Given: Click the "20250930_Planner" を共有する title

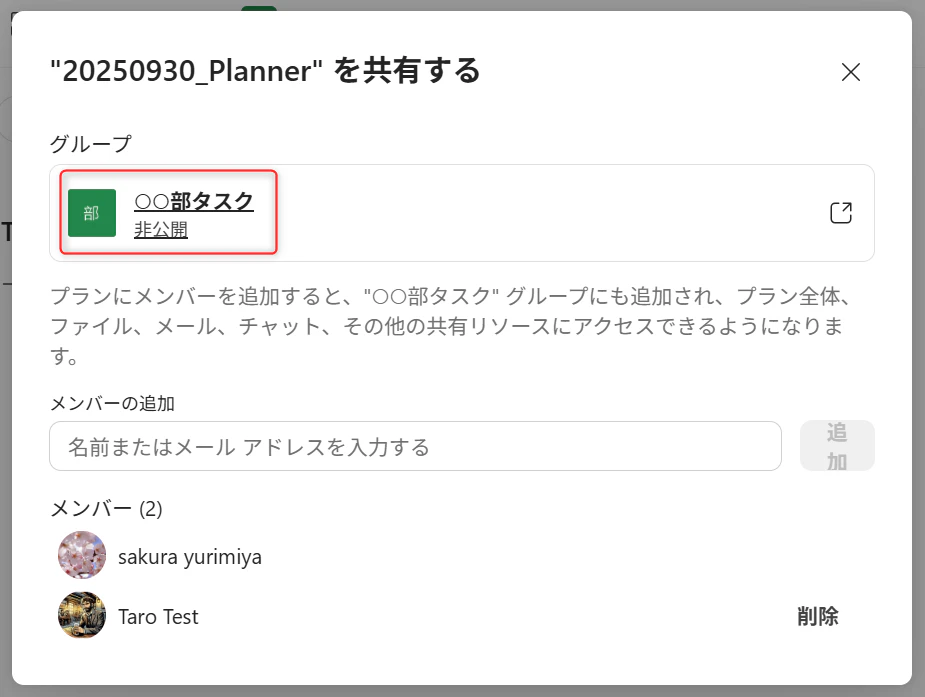Looking at the screenshot, I should 265,71.
